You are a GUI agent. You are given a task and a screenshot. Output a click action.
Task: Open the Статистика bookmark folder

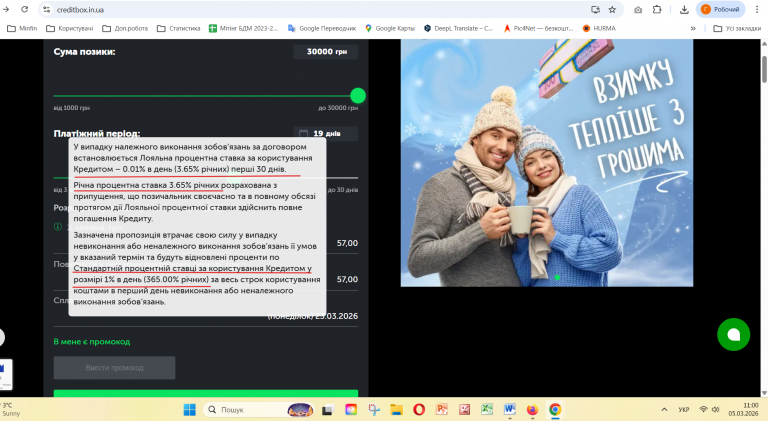(x=179, y=28)
